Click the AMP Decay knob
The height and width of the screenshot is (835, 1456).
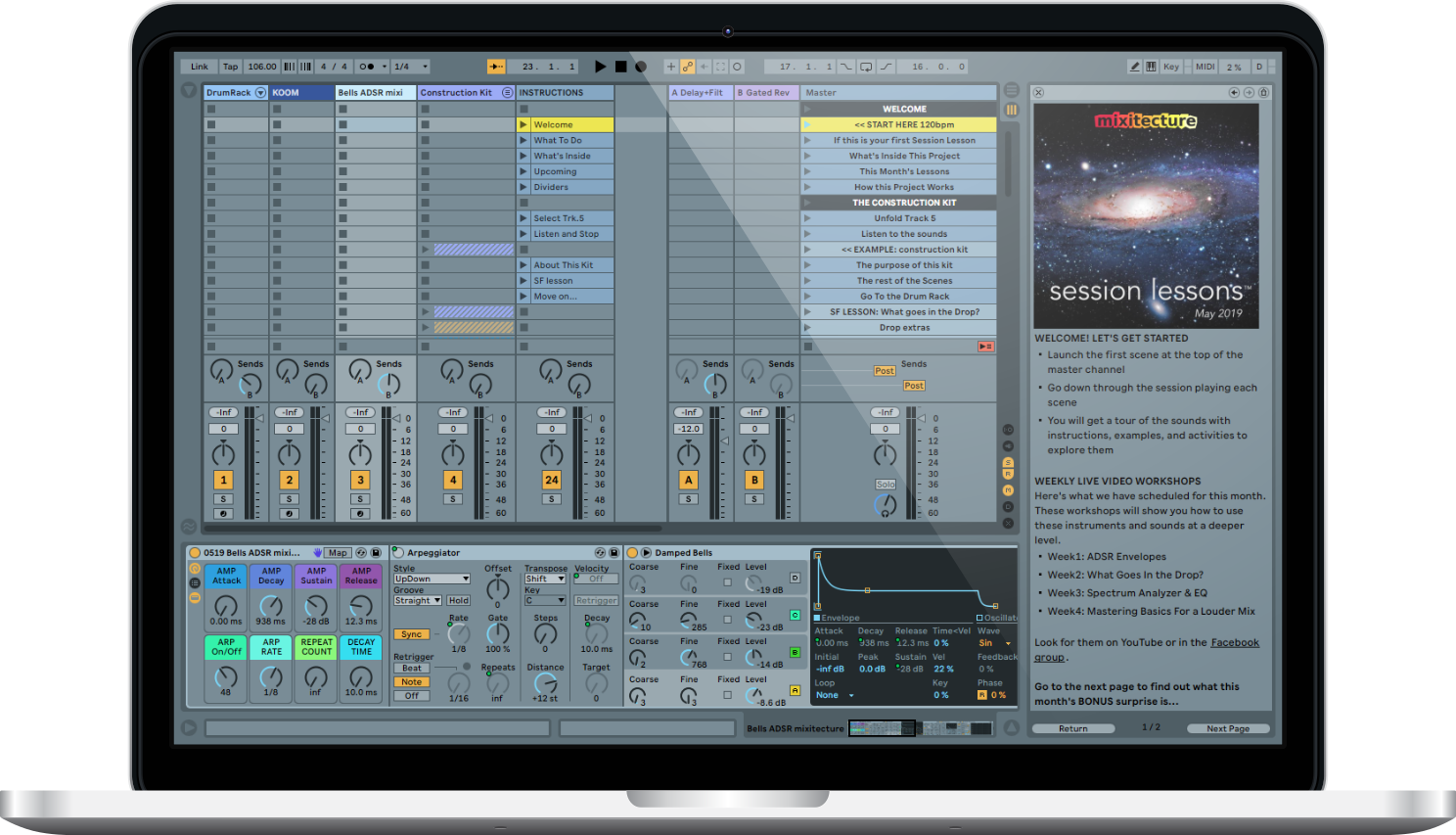pyautogui.click(x=271, y=605)
